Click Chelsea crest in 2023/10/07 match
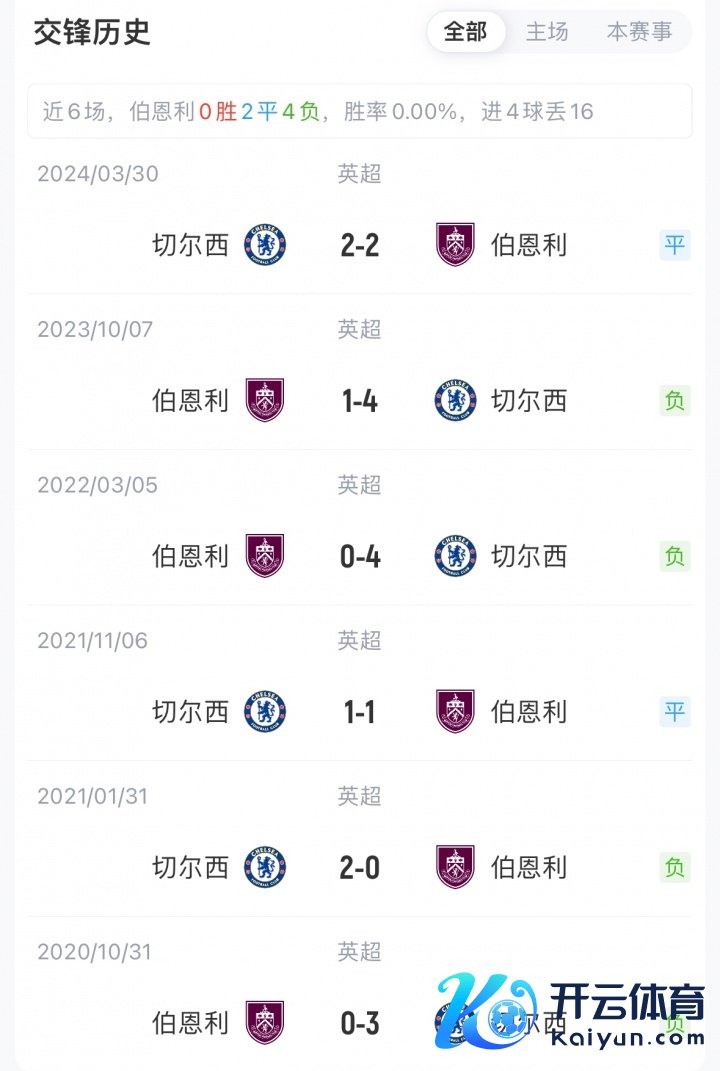This screenshot has width=720, height=1071. [x=455, y=400]
